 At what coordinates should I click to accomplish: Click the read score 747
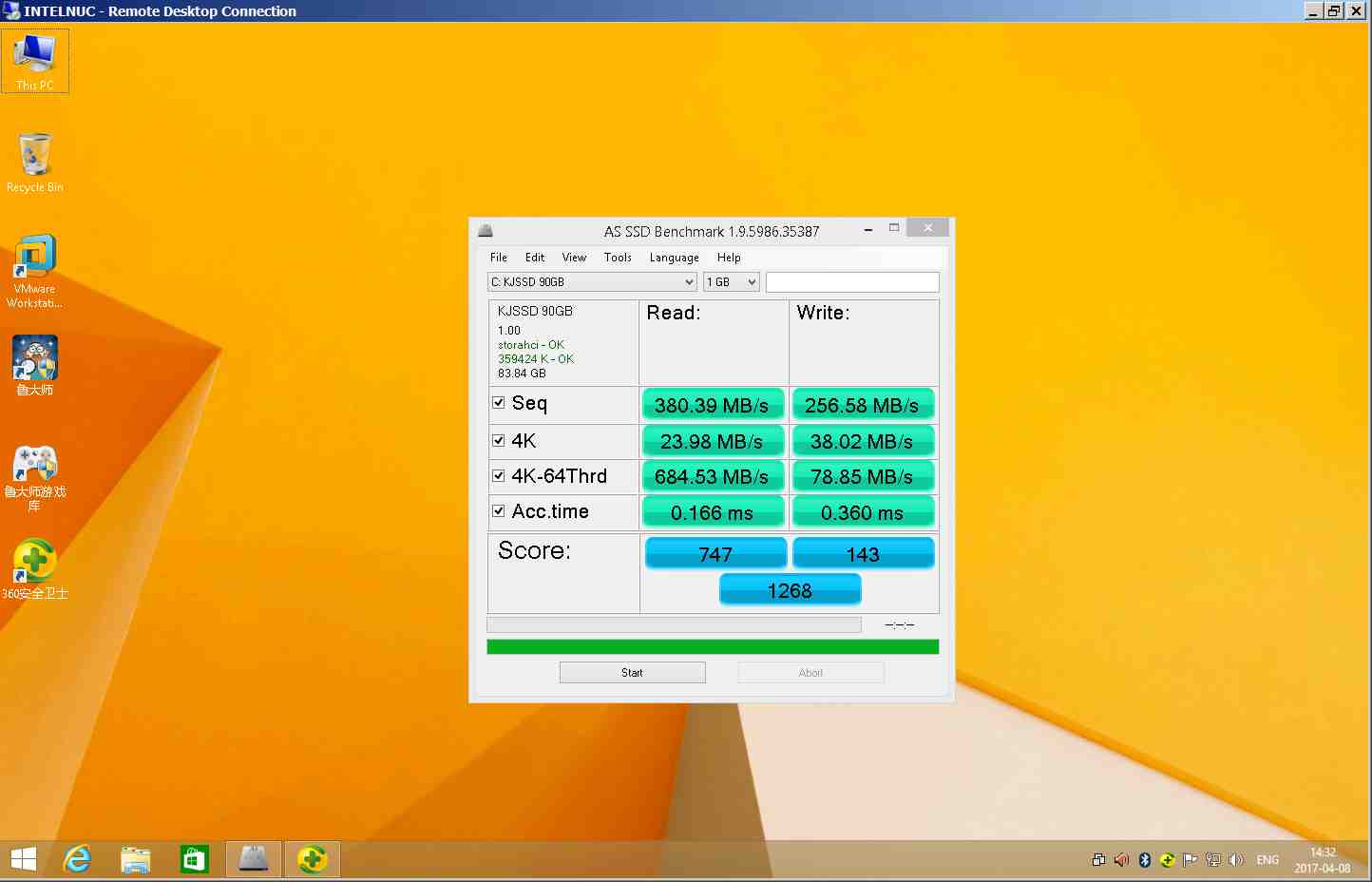[715, 553]
